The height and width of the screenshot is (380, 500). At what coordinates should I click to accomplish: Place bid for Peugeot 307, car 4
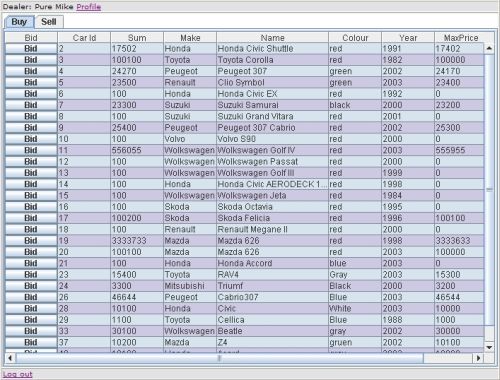(31, 71)
